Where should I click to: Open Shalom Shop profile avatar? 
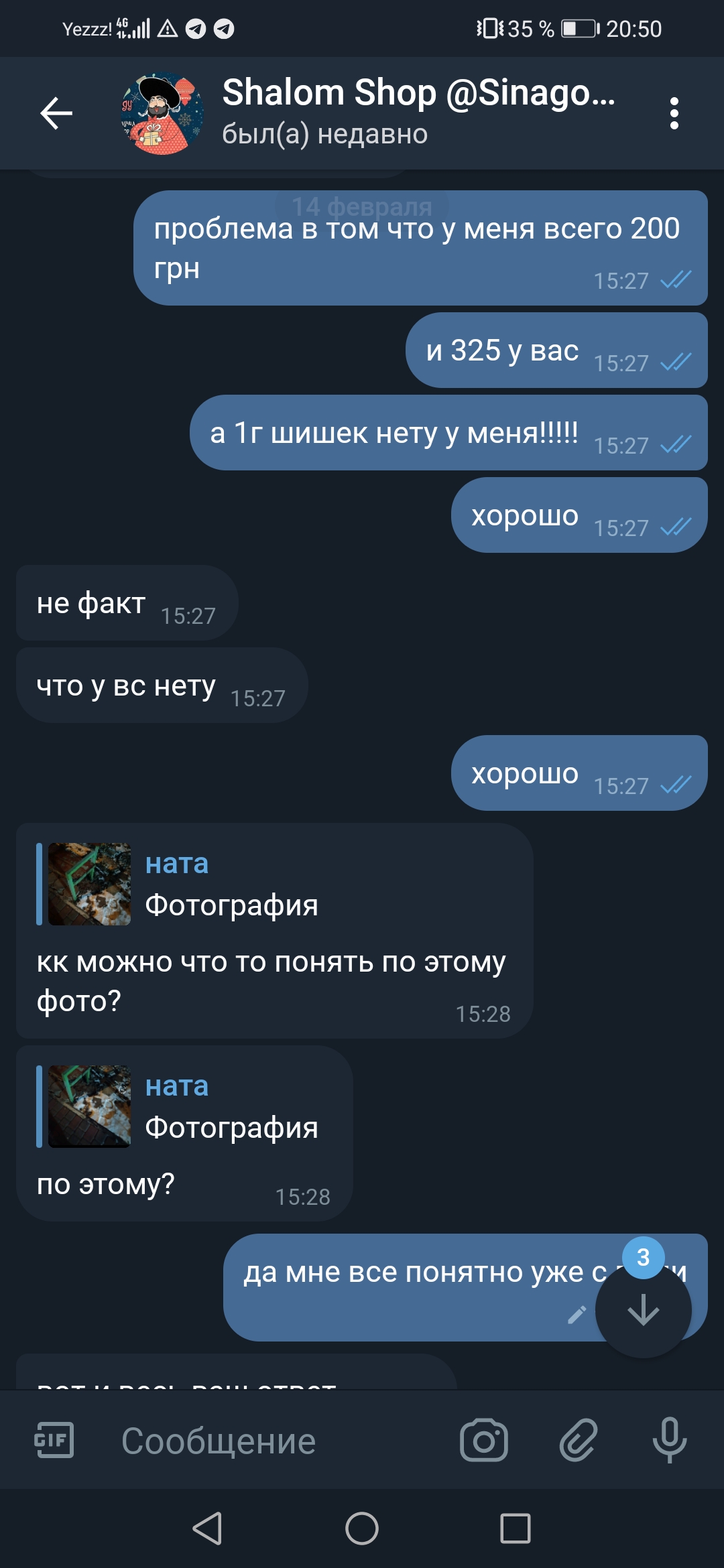(163, 113)
